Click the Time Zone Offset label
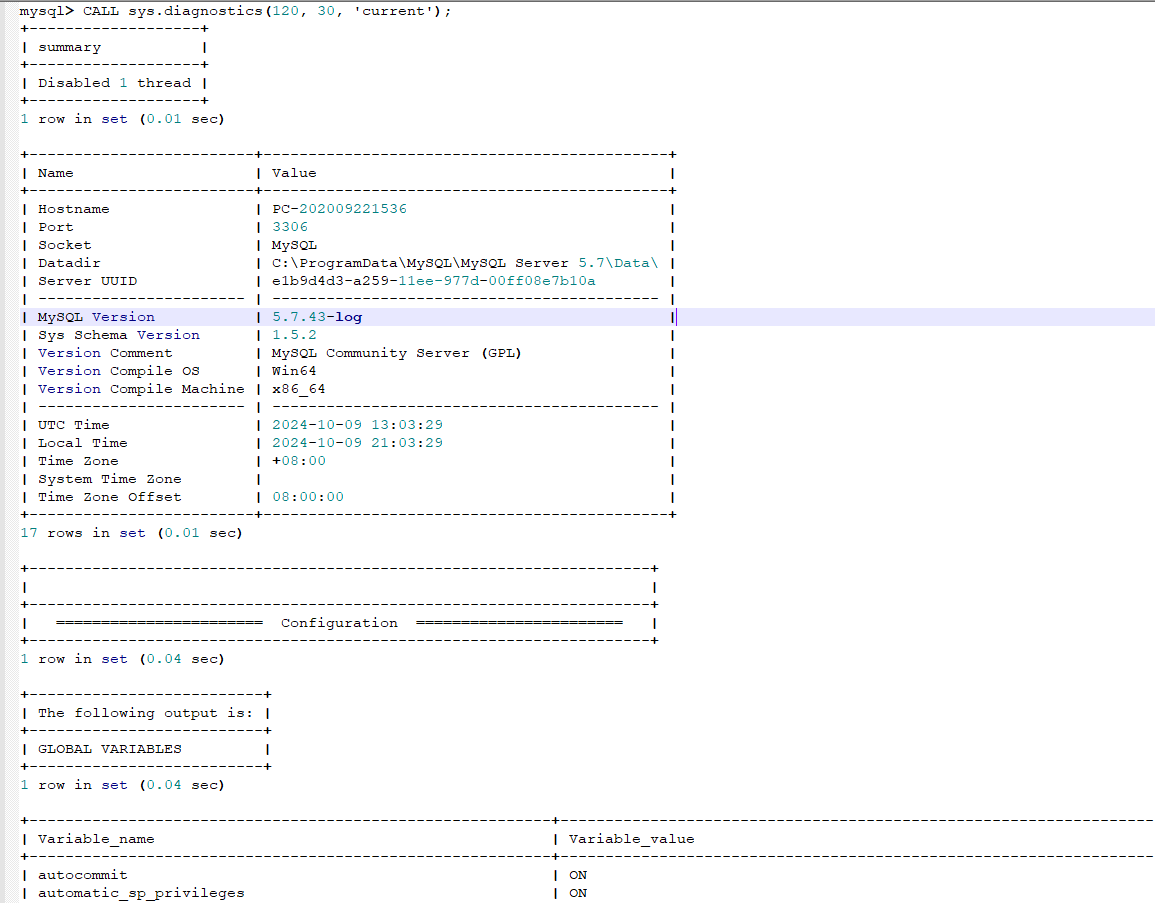 coord(110,497)
